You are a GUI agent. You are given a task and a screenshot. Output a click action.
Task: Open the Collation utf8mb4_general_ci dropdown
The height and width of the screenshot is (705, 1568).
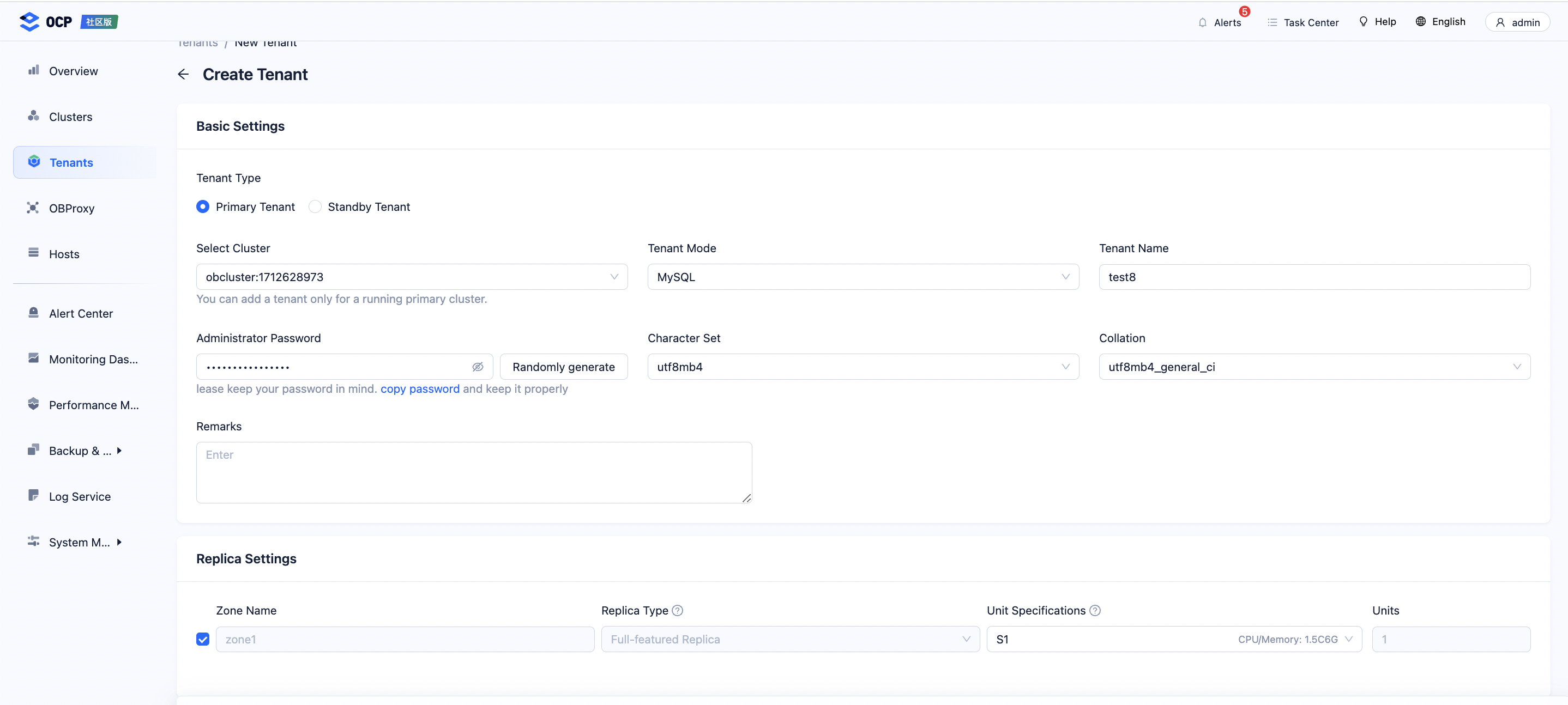point(1315,367)
